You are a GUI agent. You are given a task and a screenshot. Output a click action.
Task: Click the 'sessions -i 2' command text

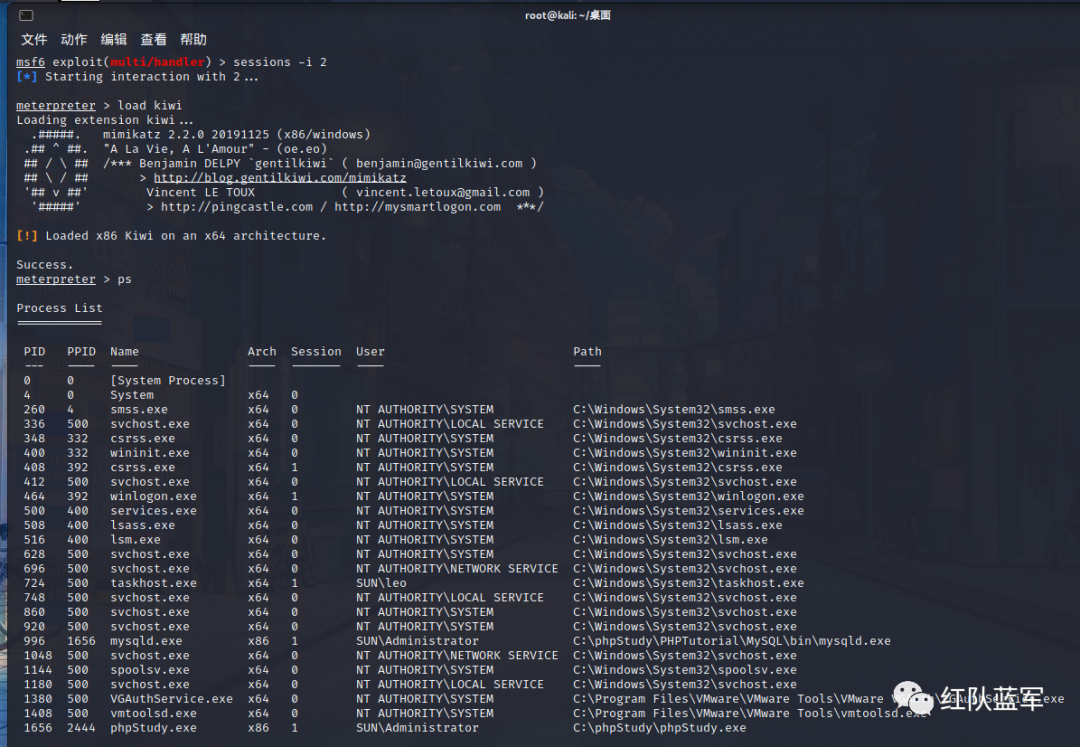[280, 62]
